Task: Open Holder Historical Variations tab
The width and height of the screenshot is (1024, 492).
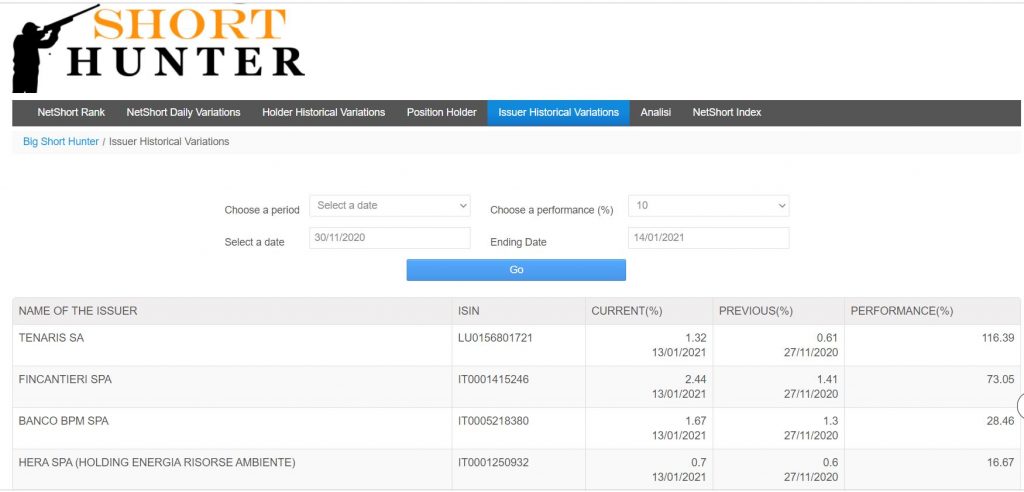Action: pyautogui.click(x=323, y=112)
